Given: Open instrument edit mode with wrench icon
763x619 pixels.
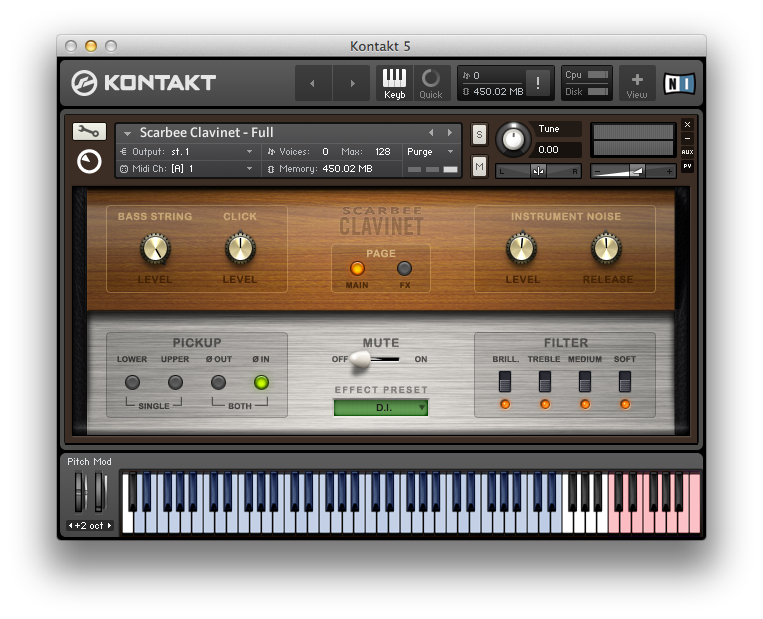Looking at the screenshot, I should point(89,131).
